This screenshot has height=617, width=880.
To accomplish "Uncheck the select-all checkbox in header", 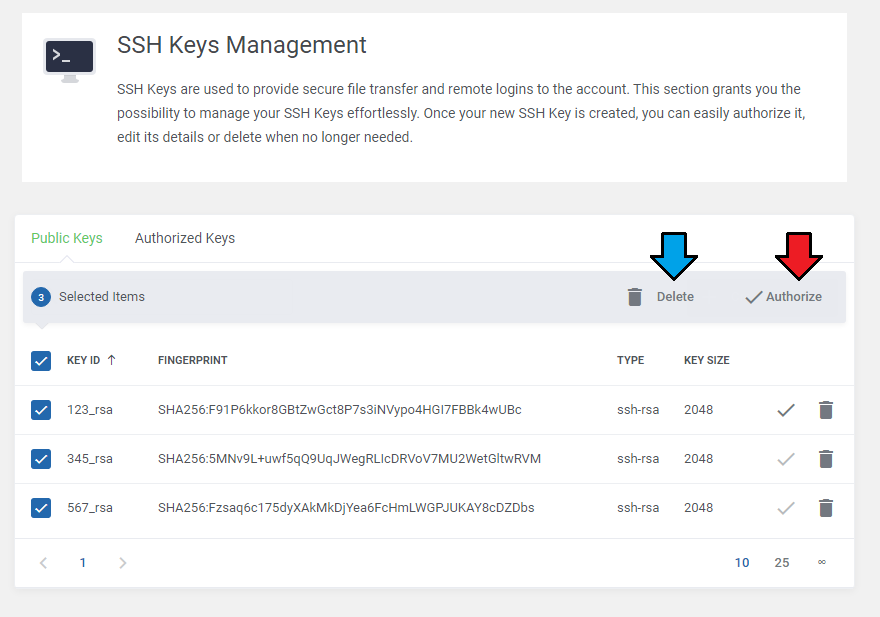I will click(x=41, y=361).
